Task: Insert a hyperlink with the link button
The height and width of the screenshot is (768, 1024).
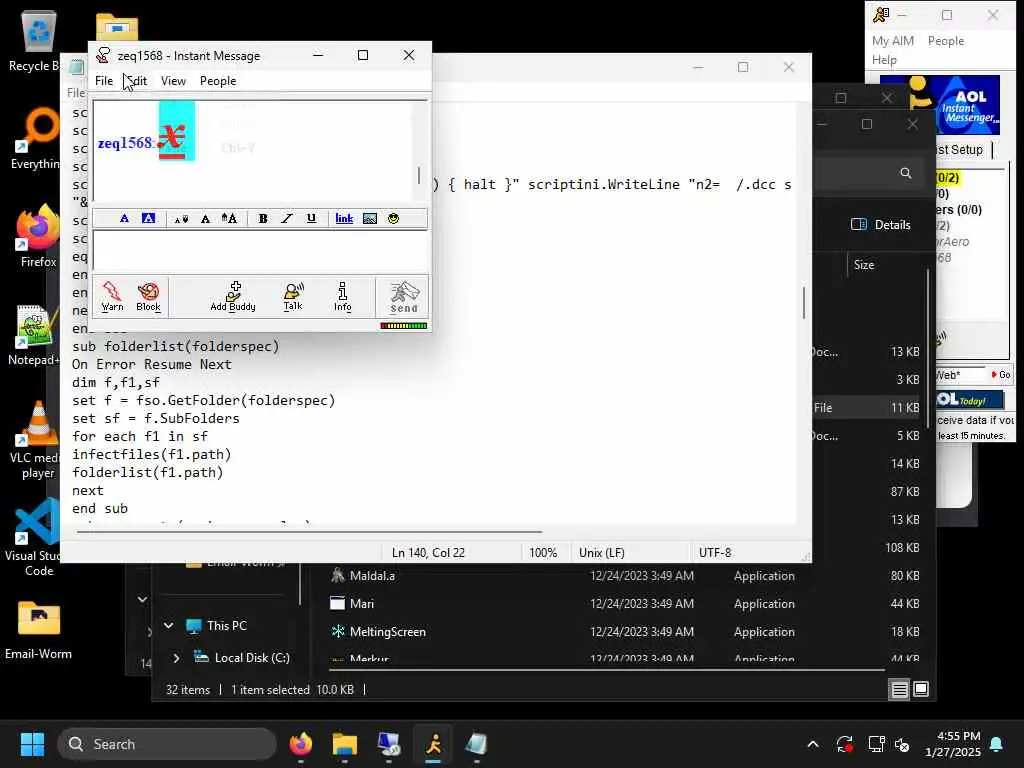Action: point(344,218)
